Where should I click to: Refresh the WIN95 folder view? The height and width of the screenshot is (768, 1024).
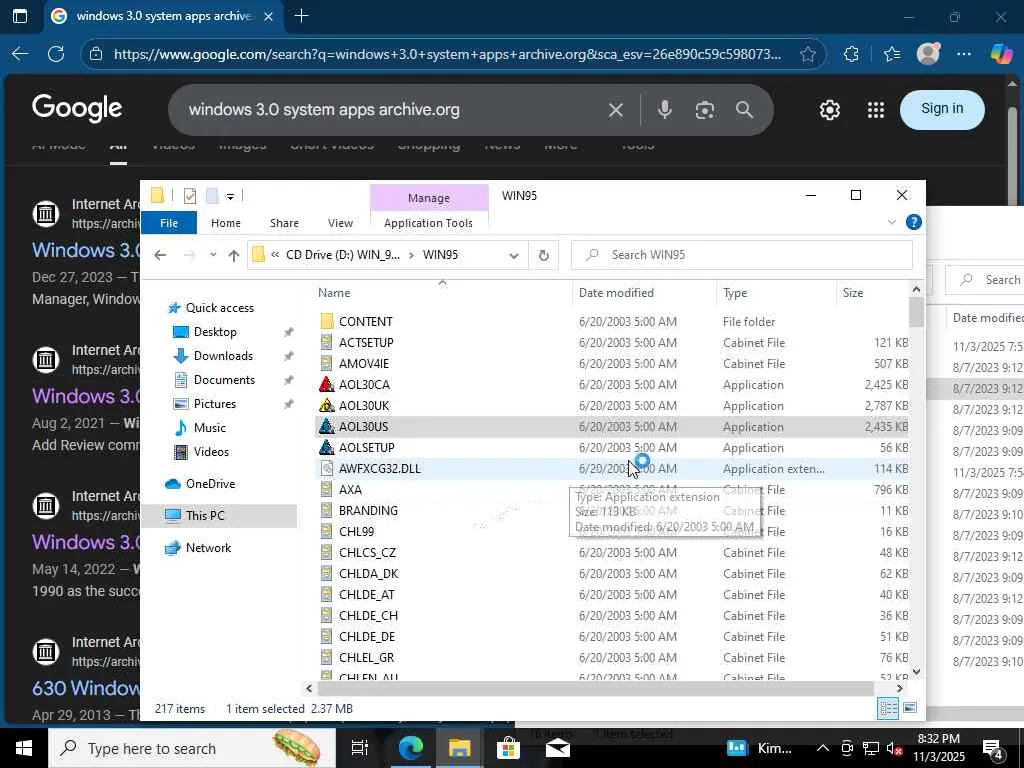tap(543, 255)
